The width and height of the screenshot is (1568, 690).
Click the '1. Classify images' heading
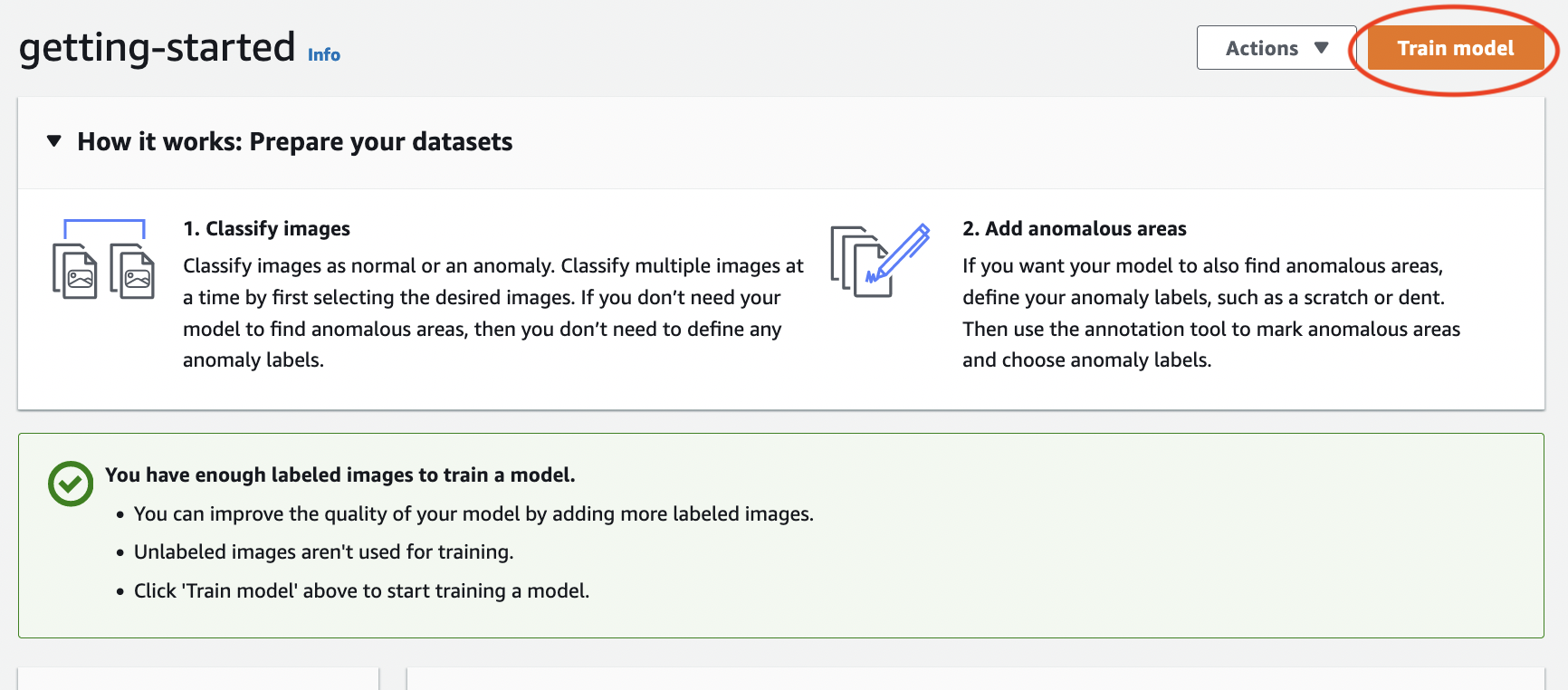click(266, 229)
